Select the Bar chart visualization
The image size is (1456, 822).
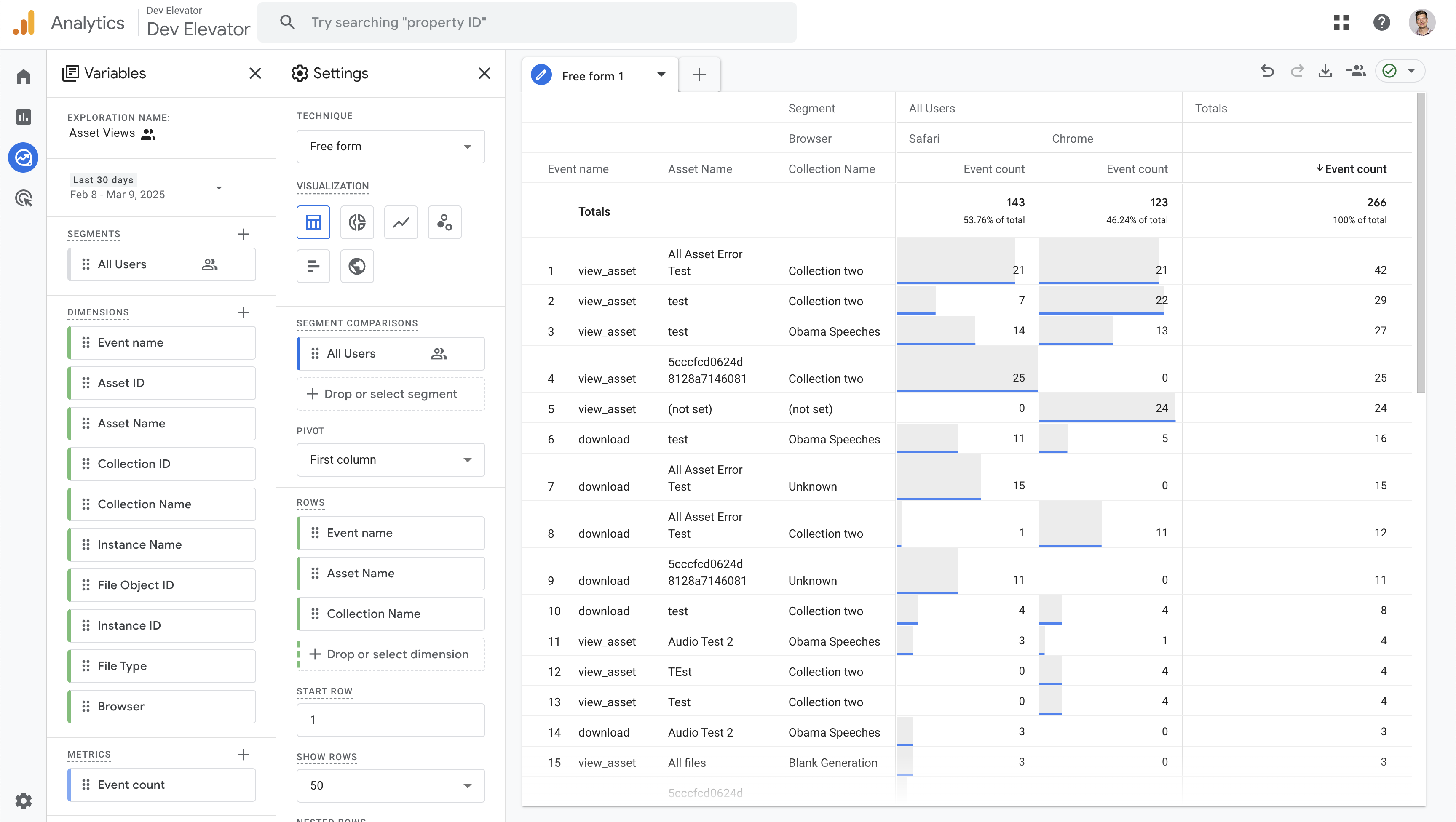coord(313,266)
